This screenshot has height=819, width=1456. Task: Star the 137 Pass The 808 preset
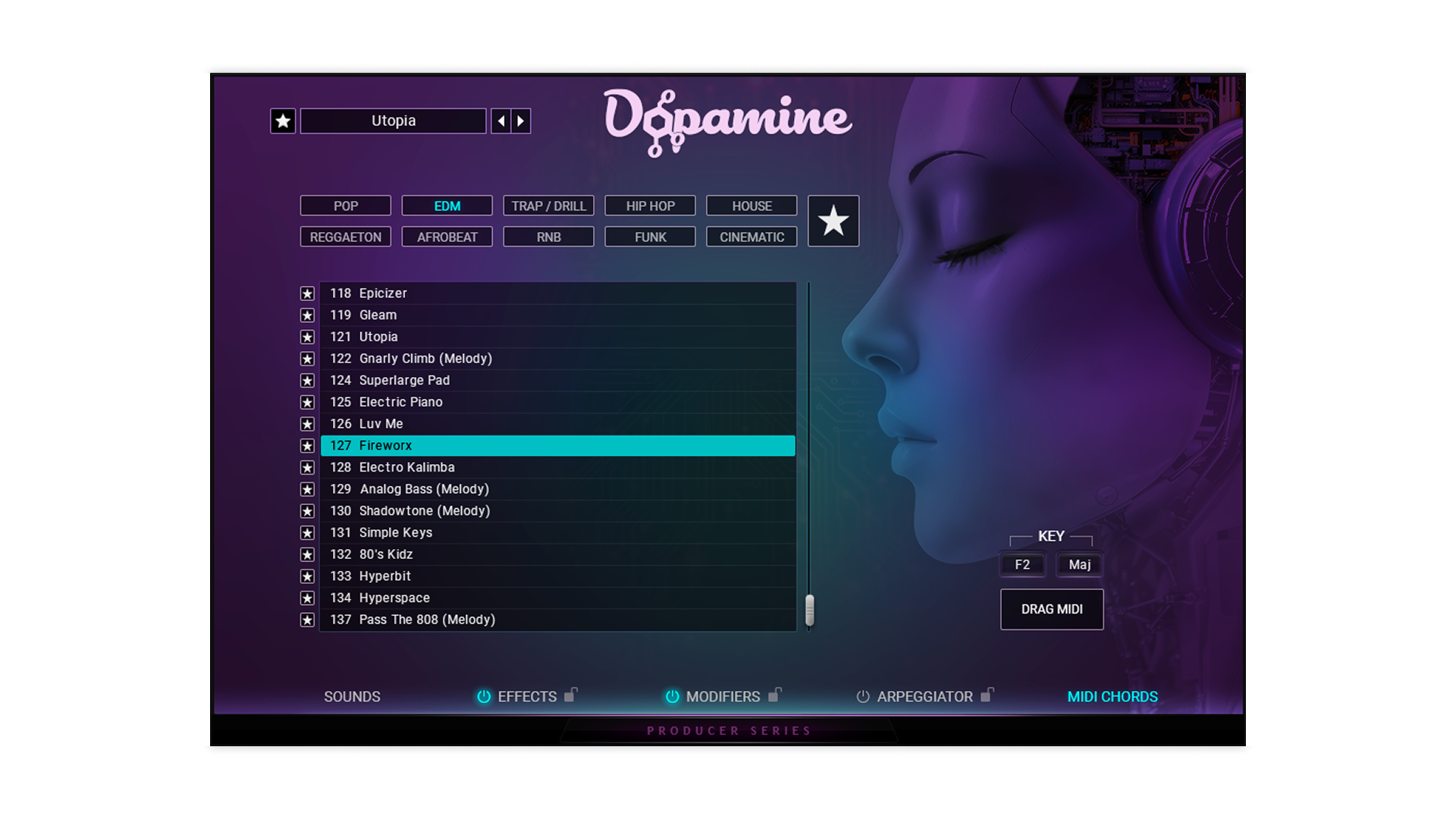[307, 620]
